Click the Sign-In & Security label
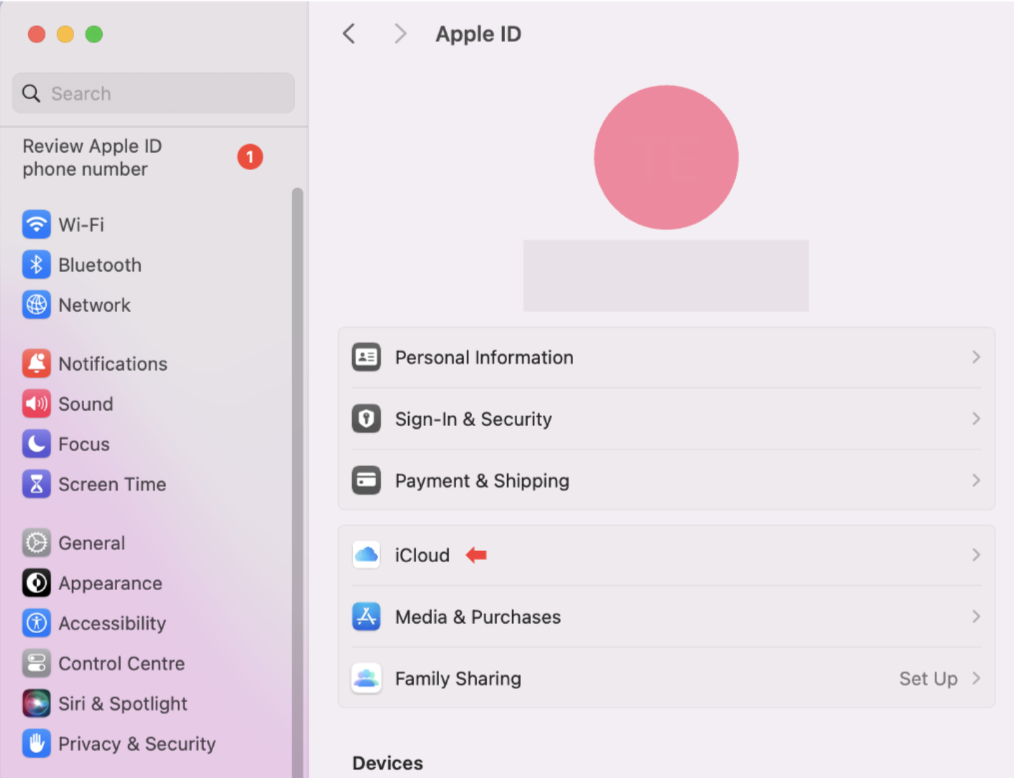 tap(473, 419)
